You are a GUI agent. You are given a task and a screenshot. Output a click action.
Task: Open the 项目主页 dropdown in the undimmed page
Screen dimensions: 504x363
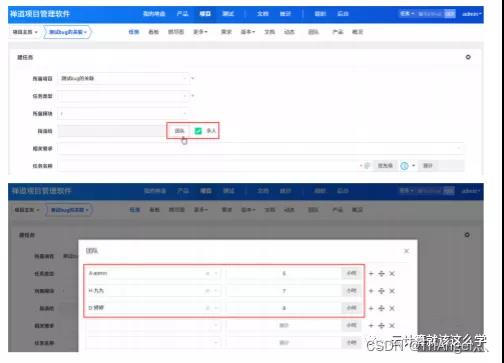[25, 32]
